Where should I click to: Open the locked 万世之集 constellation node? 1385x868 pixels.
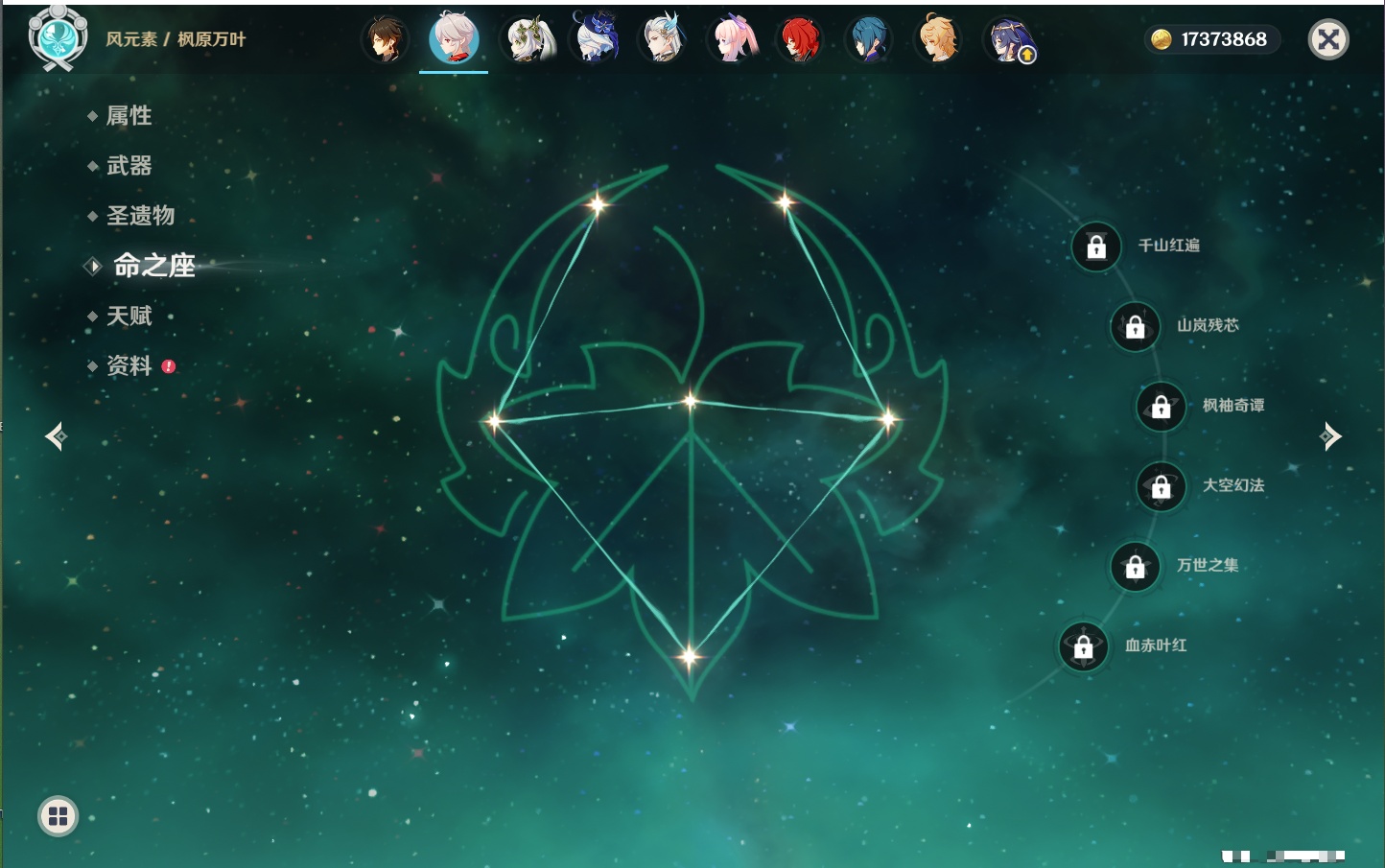[x=1136, y=567]
